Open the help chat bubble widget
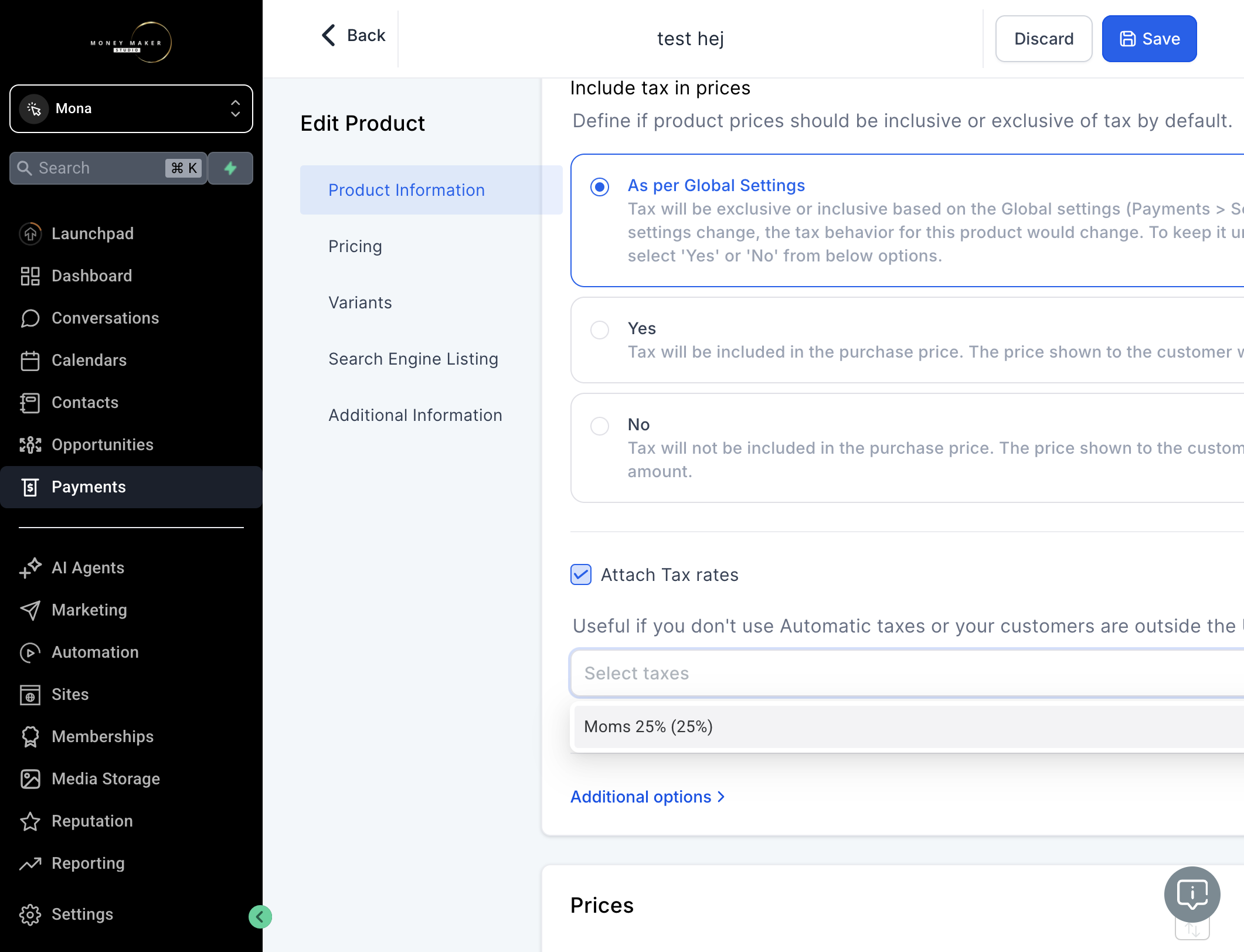 [x=1192, y=895]
